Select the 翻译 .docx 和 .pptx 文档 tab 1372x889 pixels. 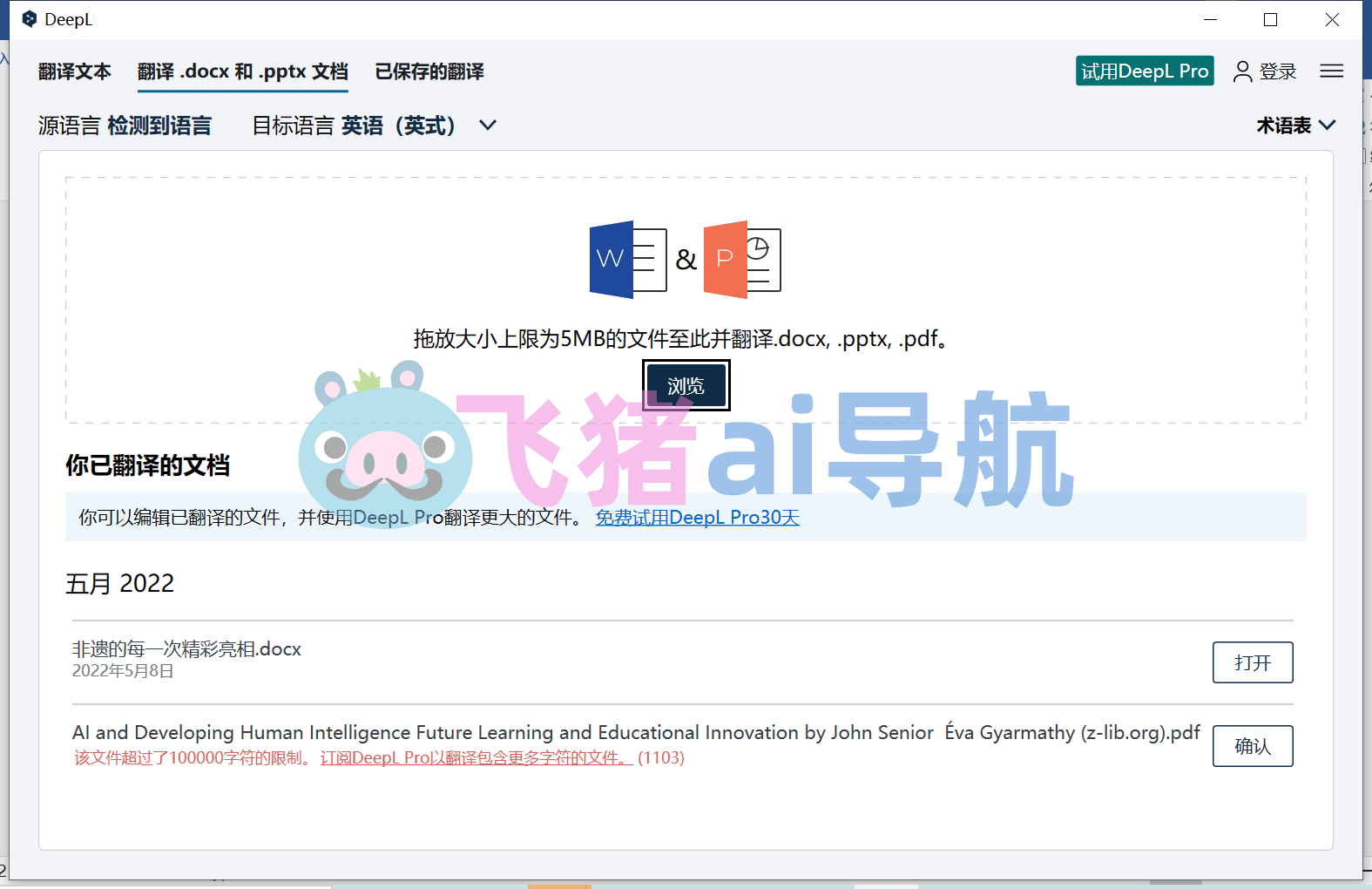pyautogui.click(x=243, y=71)
